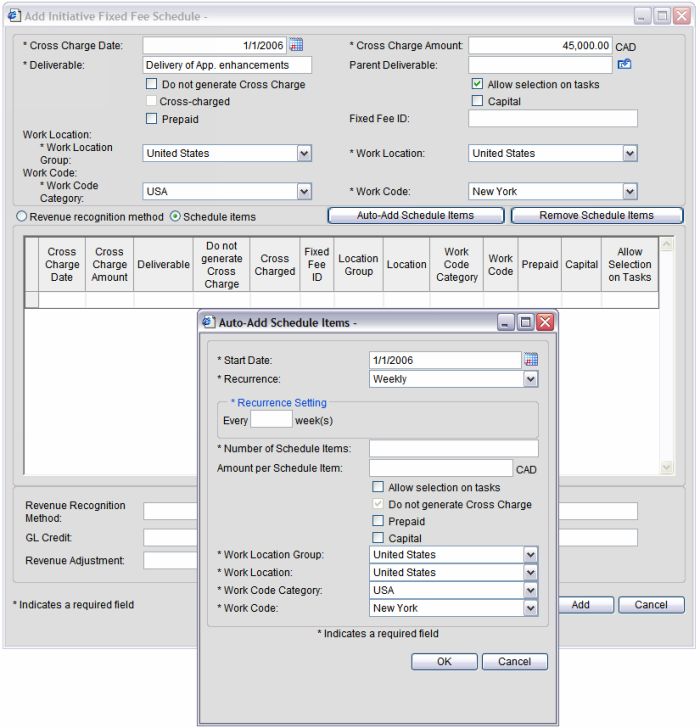
Task: Open calendar picker next to Start Date
Action: click(531, 360)
